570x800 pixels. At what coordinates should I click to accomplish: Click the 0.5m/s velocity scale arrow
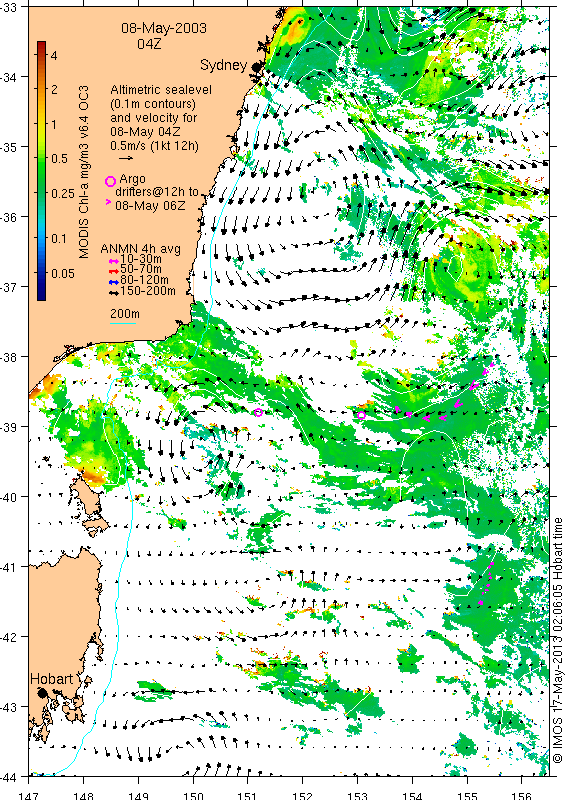tap(126, 158)
